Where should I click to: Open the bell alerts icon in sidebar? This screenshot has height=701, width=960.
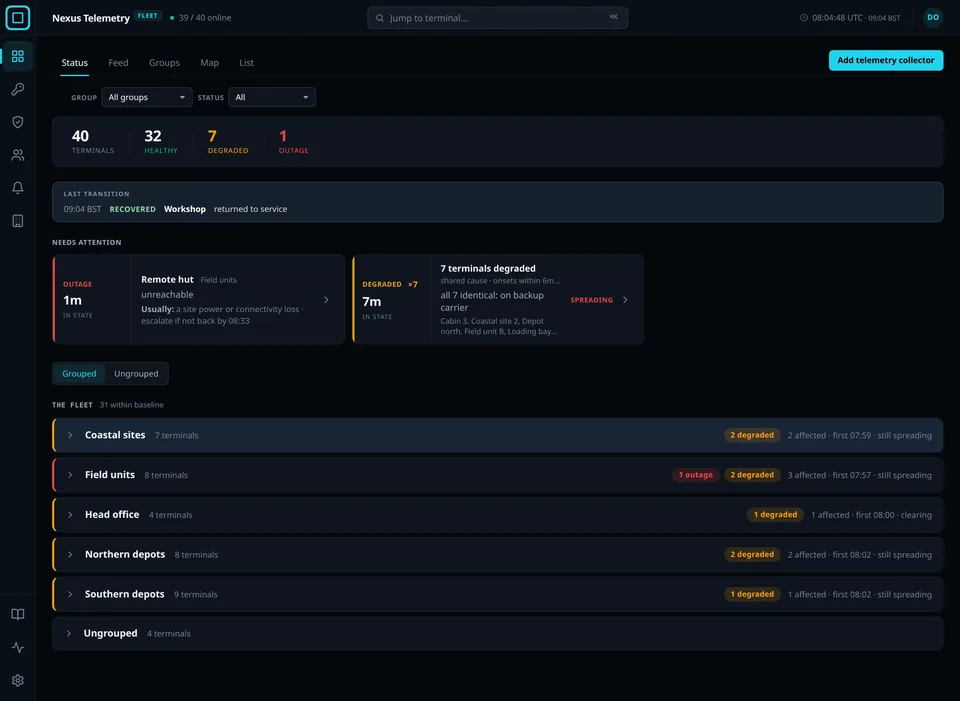click(18, 188)
